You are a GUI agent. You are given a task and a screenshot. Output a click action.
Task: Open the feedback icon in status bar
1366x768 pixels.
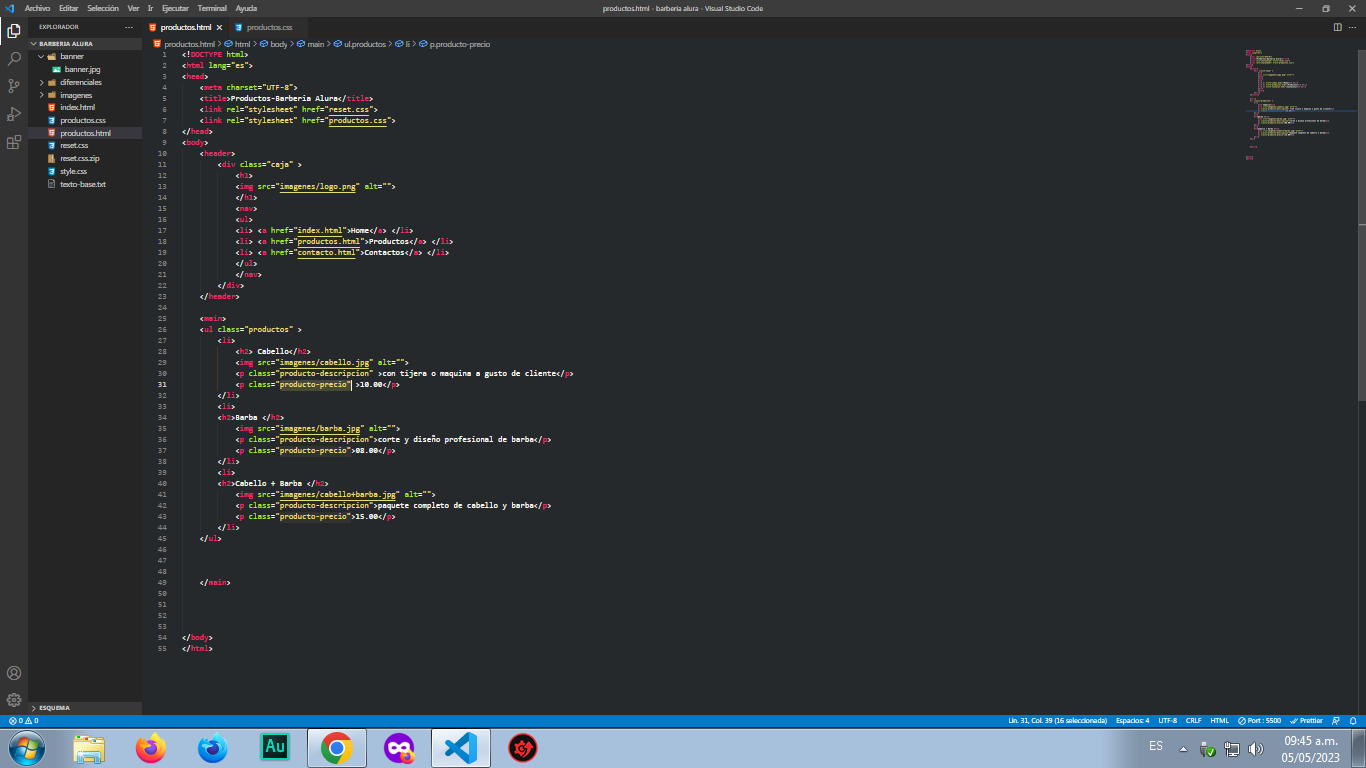pos(1337,720)
